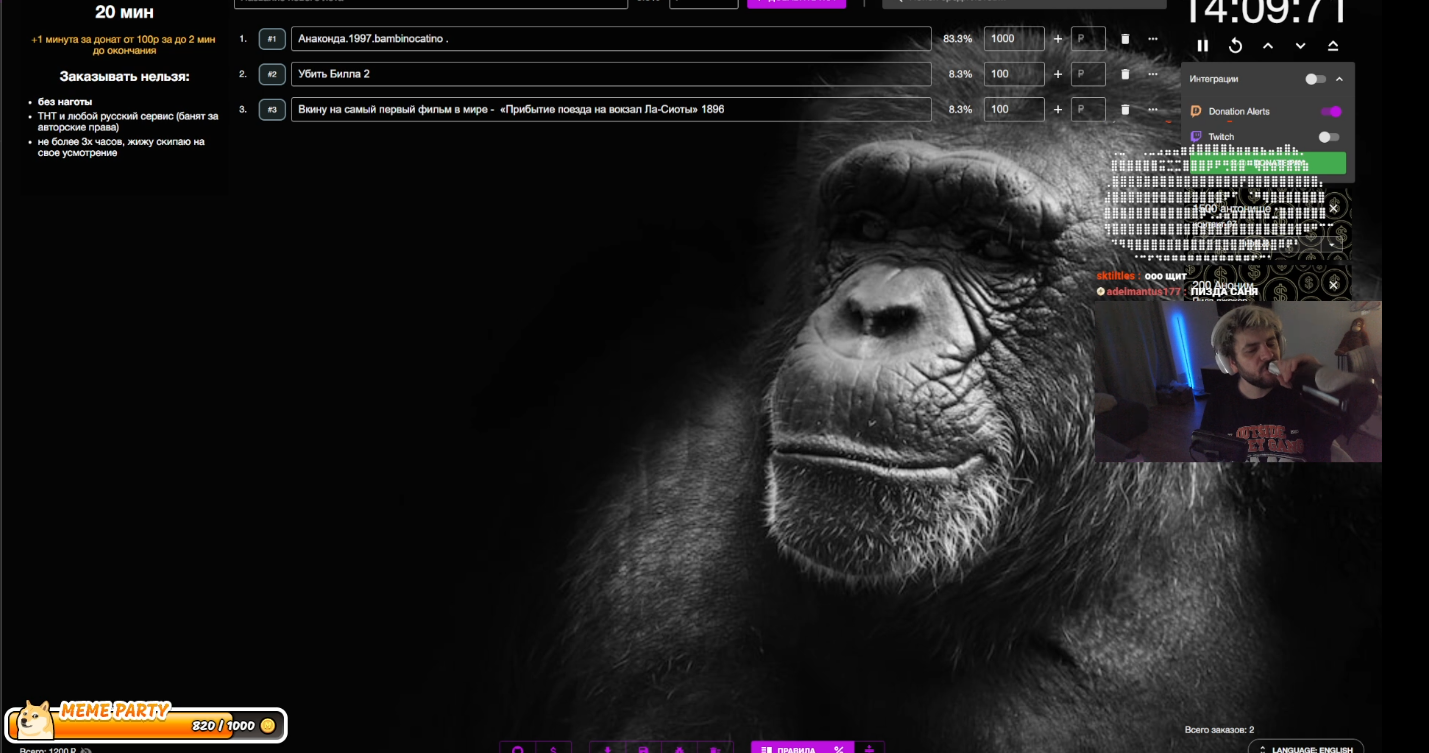
Task: Click the +1 минута за донат notice
Action: (124, 45)
